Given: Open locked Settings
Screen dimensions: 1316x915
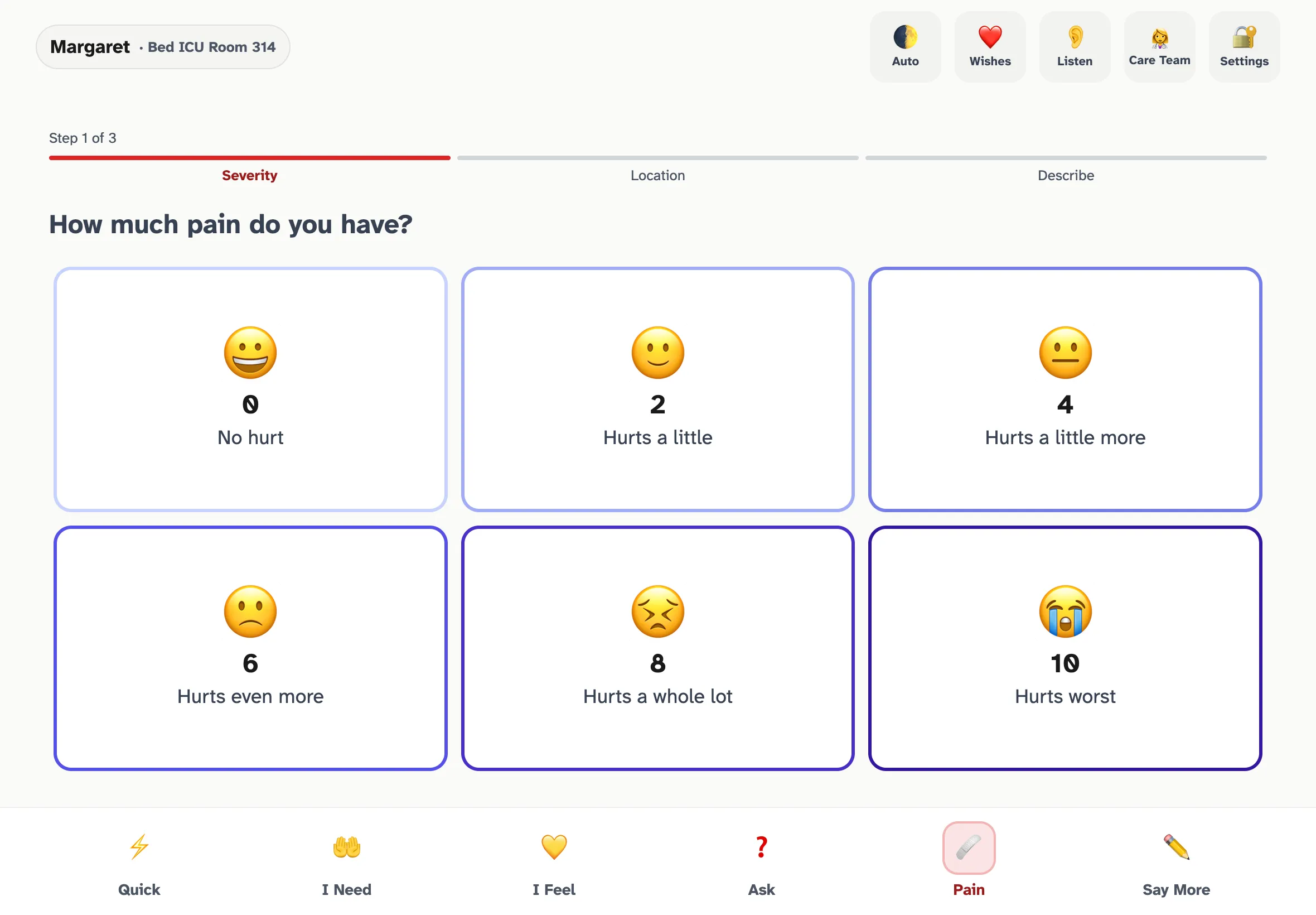Looking at the screenshot, I should [1244, 46].
